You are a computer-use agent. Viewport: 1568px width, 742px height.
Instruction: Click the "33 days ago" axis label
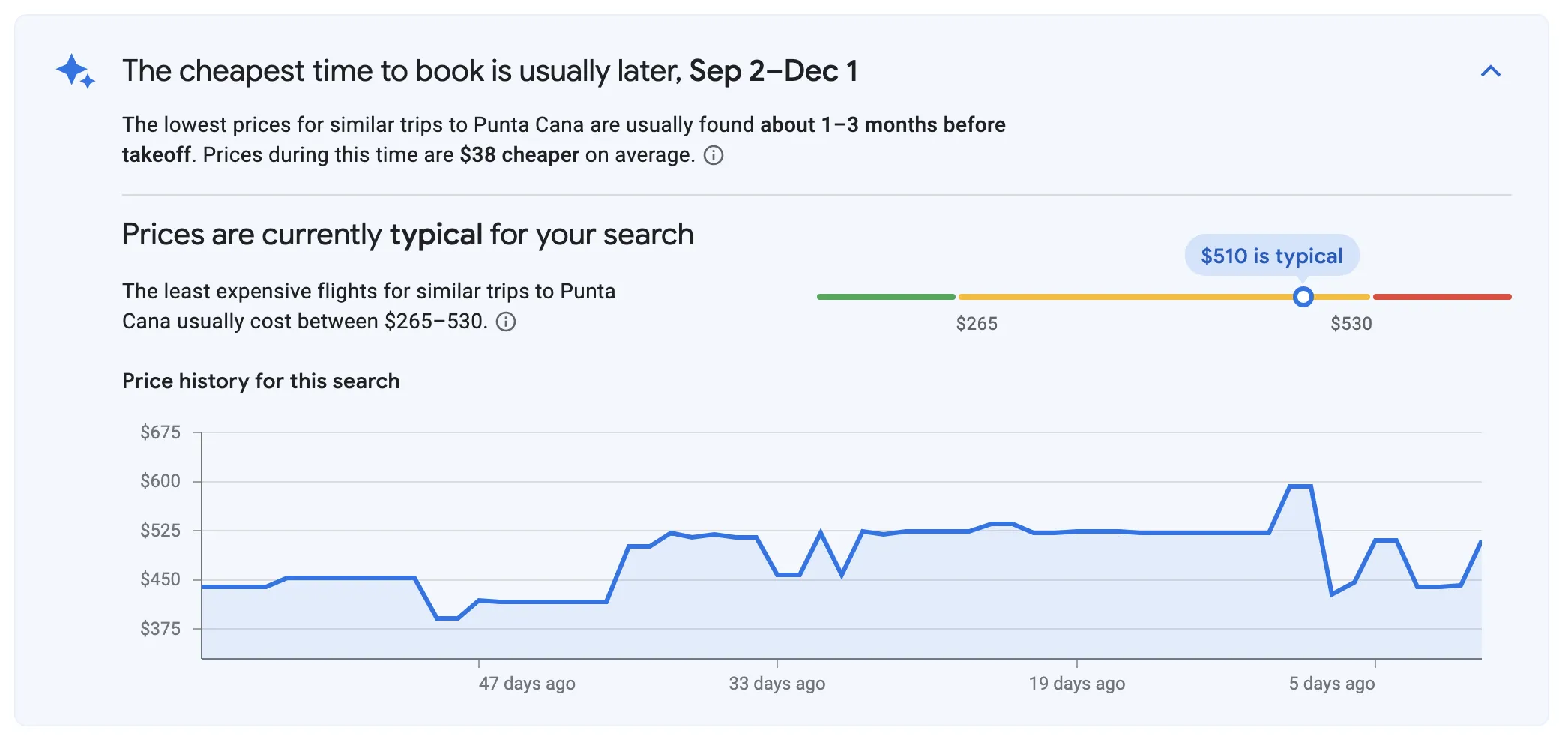pyautogui.click(x=777, y=684)
